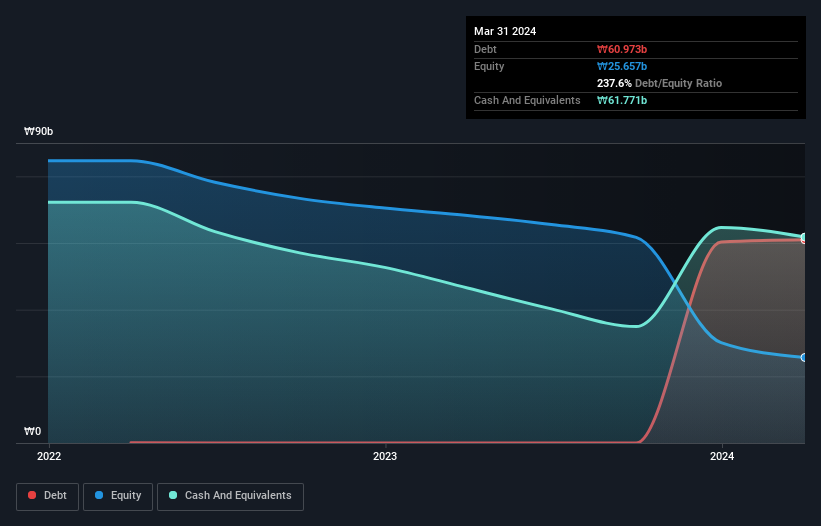Click the Cash value ₩61.771b
Screen dimensions: 821x526
[x=622, y=100]
